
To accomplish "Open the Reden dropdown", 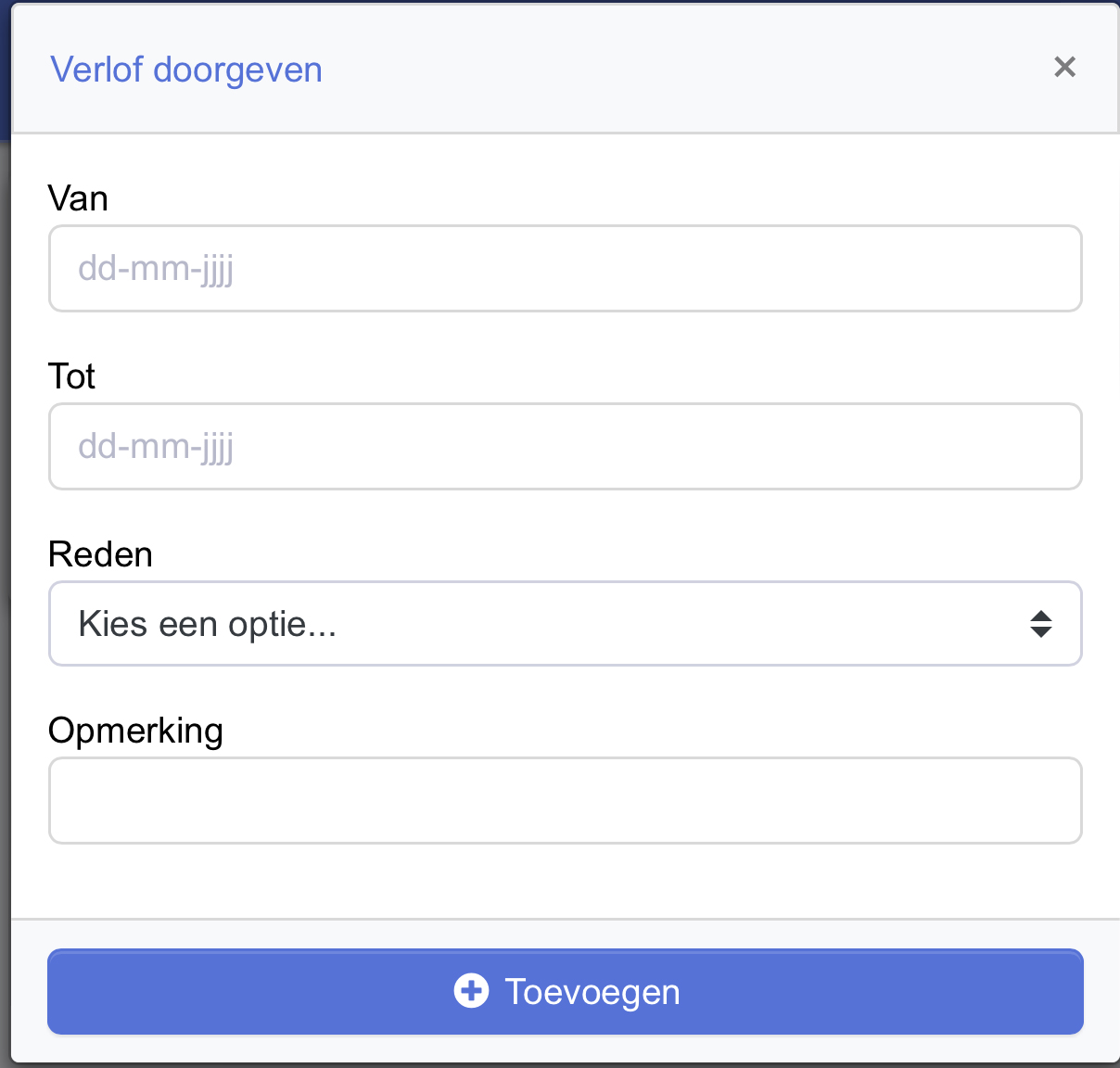I will [565, 624].
